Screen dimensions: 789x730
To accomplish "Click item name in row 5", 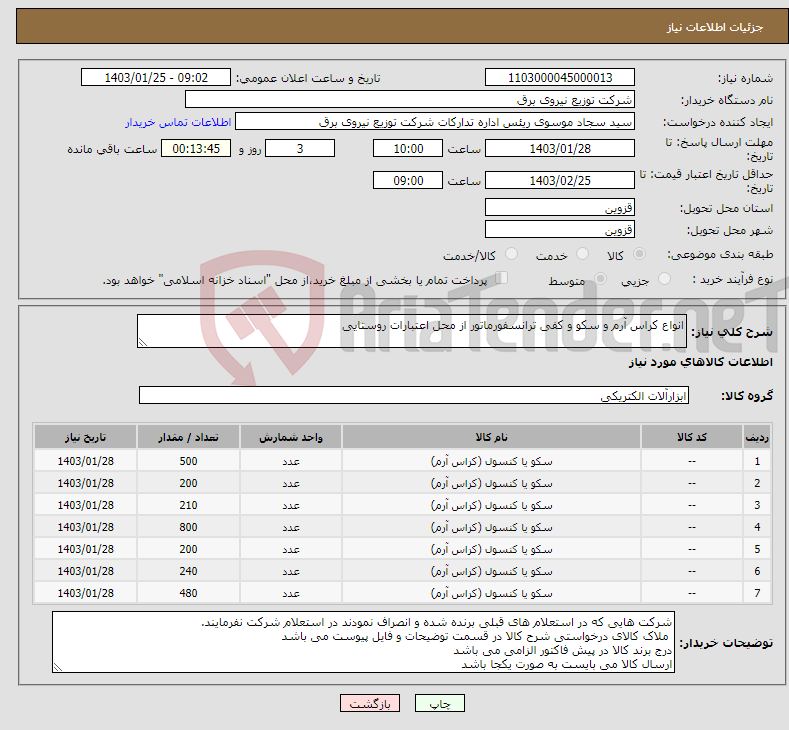I will point(491,549).
